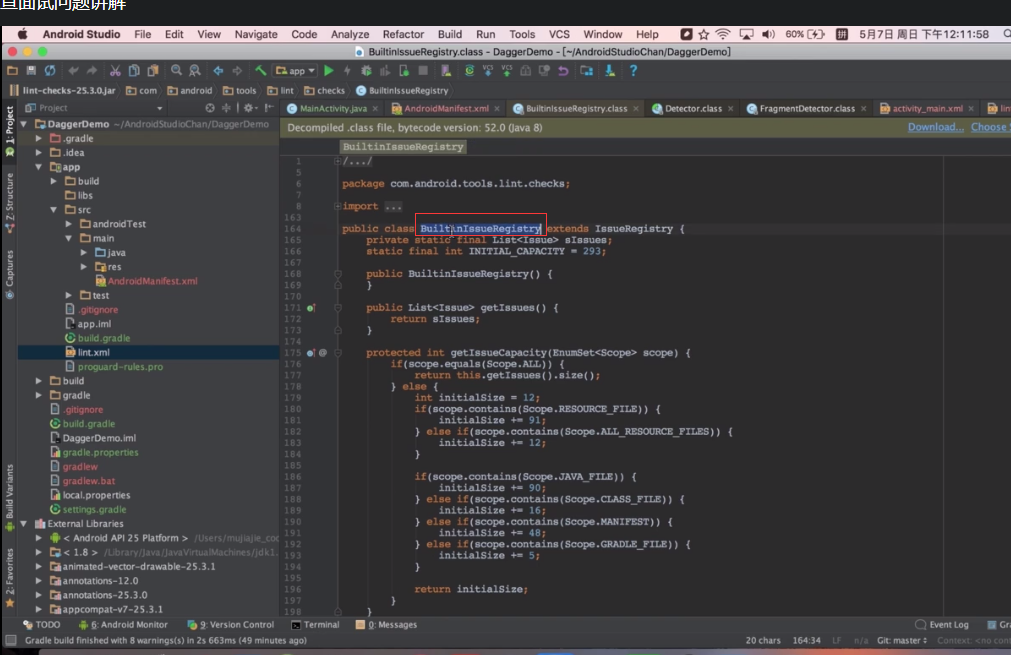Run the app with the green play icon
The width and height of the screenshot is (1011, 655).
point(329,71)
